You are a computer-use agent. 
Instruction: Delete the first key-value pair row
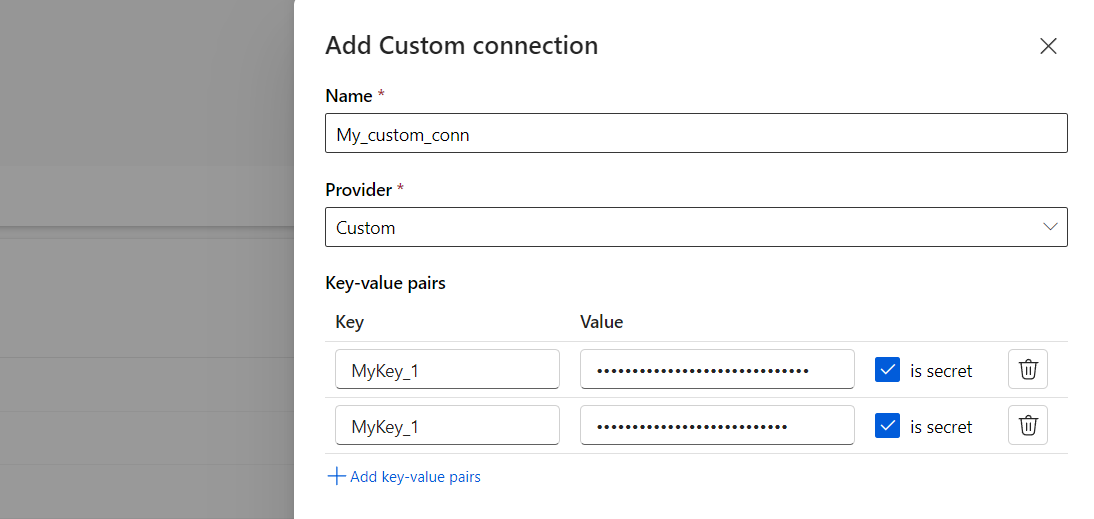tap(1027, 370)
